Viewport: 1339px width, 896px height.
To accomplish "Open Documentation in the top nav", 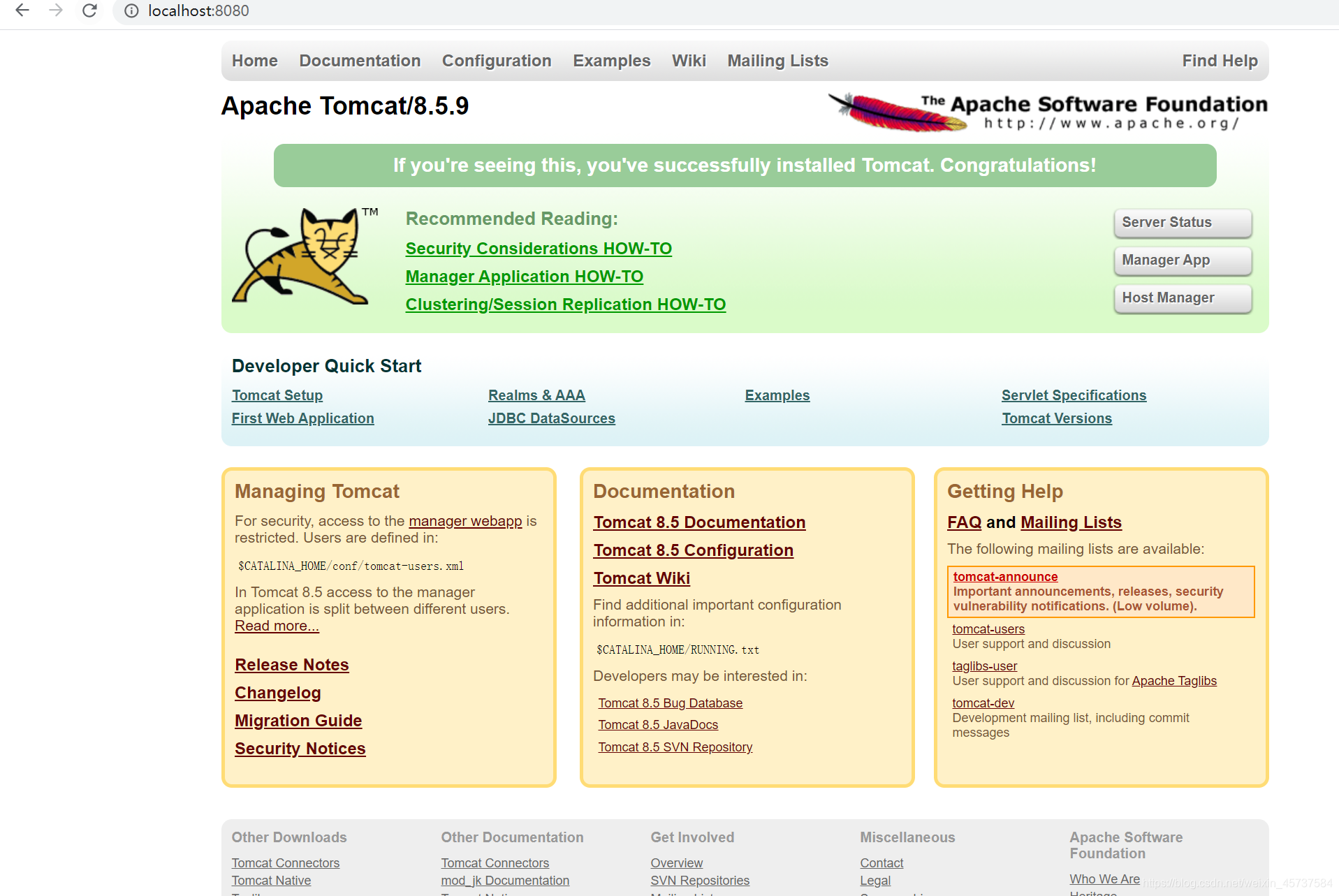I will tap(360, 61).
